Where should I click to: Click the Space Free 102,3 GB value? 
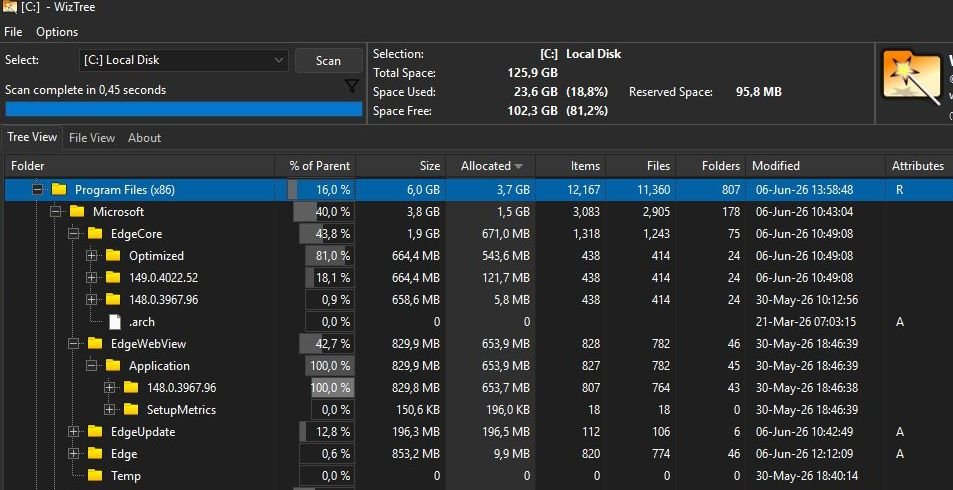[x=532, y=111]
